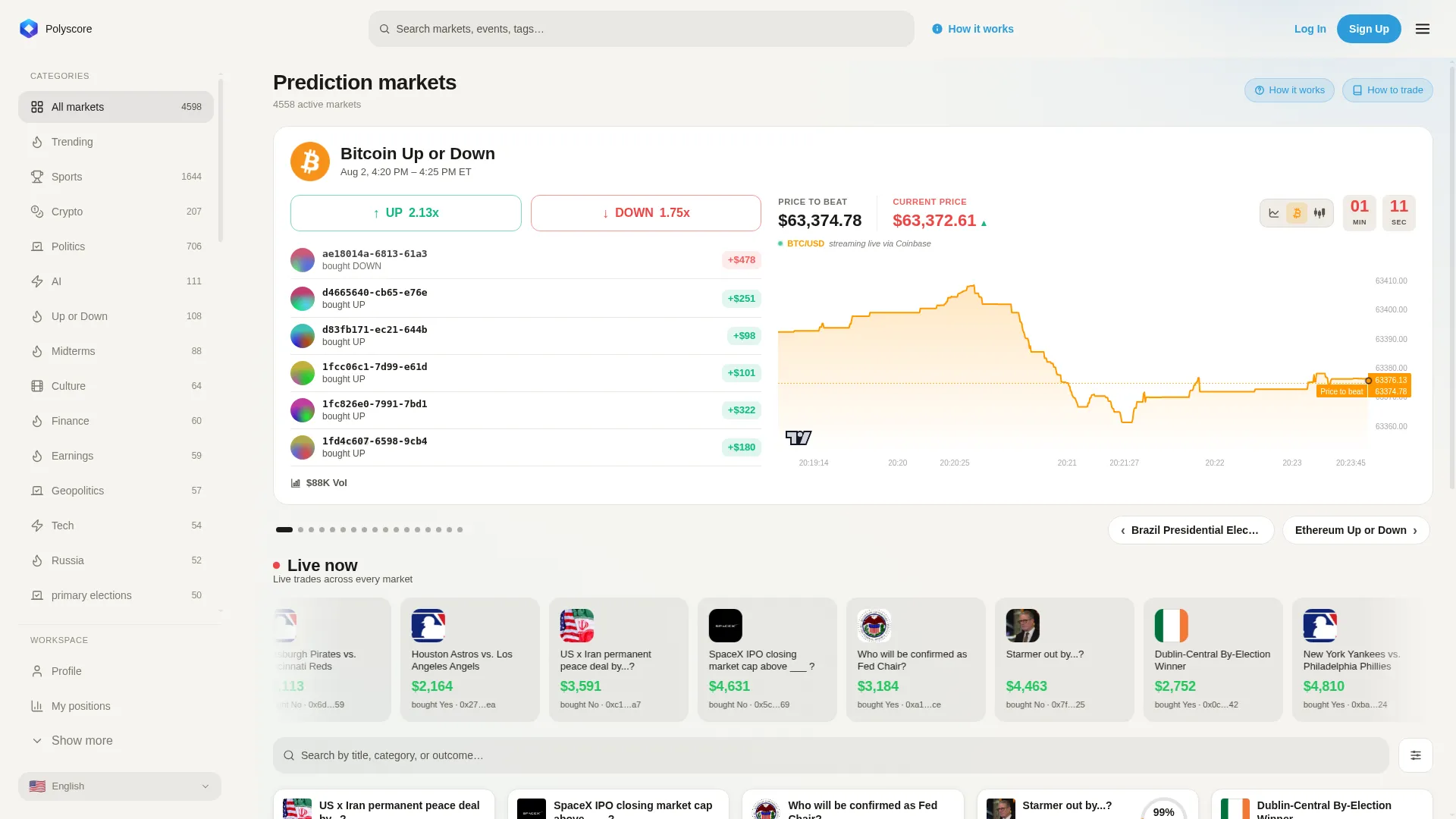Click the info icon beside top How it works

(937, 29)
